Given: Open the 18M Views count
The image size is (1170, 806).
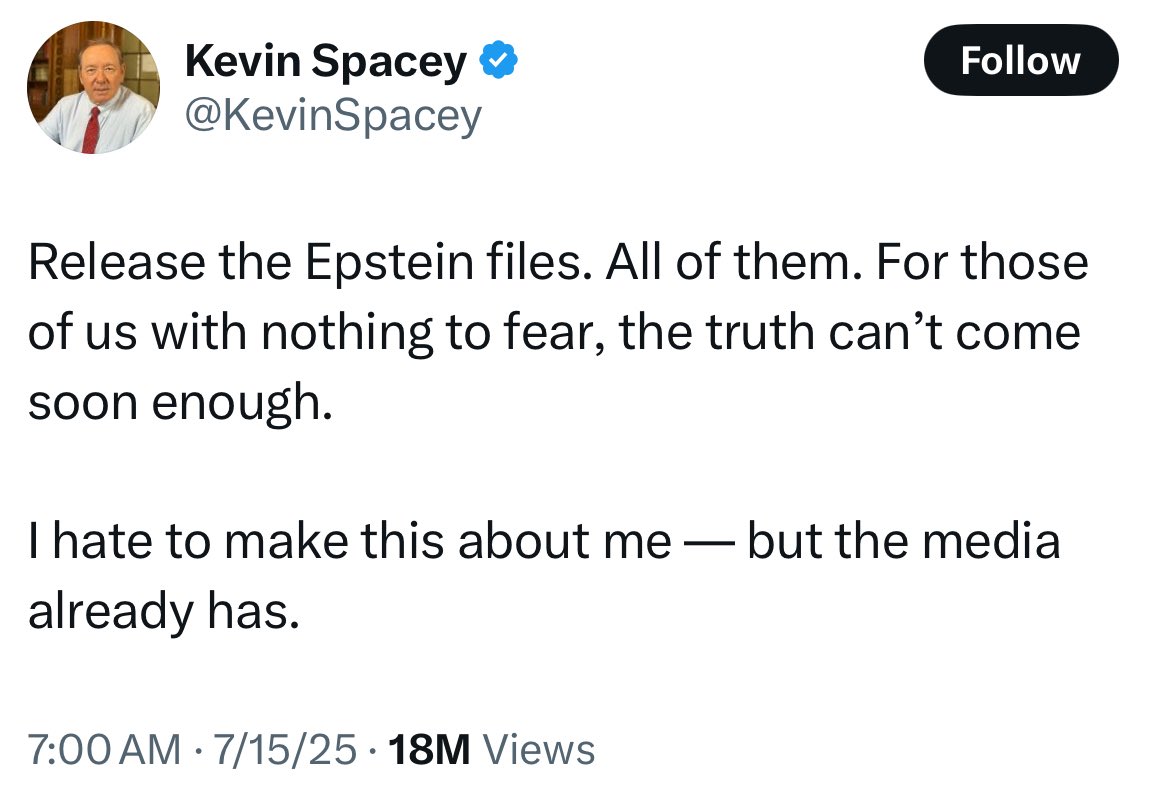Looking at the screenshot, I should [x=492, y=749].
